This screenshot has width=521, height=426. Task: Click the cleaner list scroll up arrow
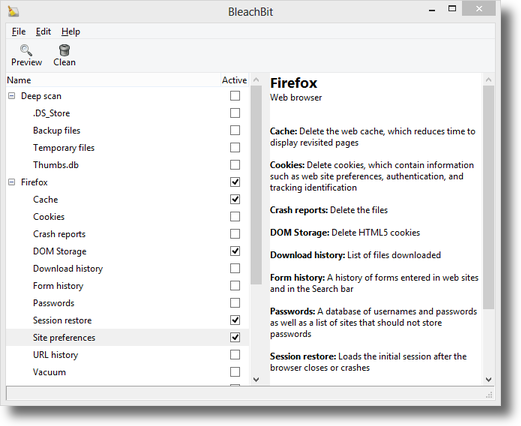coord(256,80)
